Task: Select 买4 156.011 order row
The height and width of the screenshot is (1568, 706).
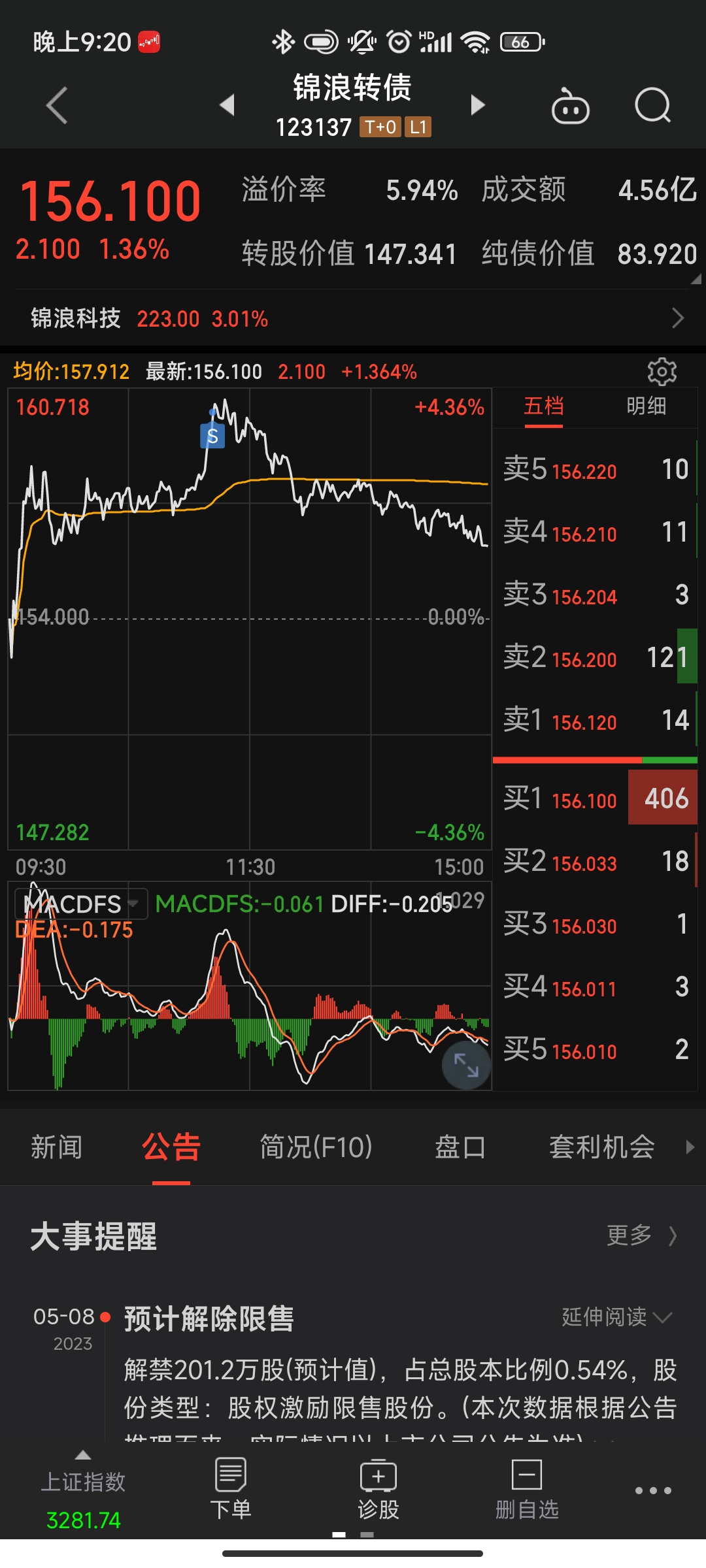Action: (595, 987)
